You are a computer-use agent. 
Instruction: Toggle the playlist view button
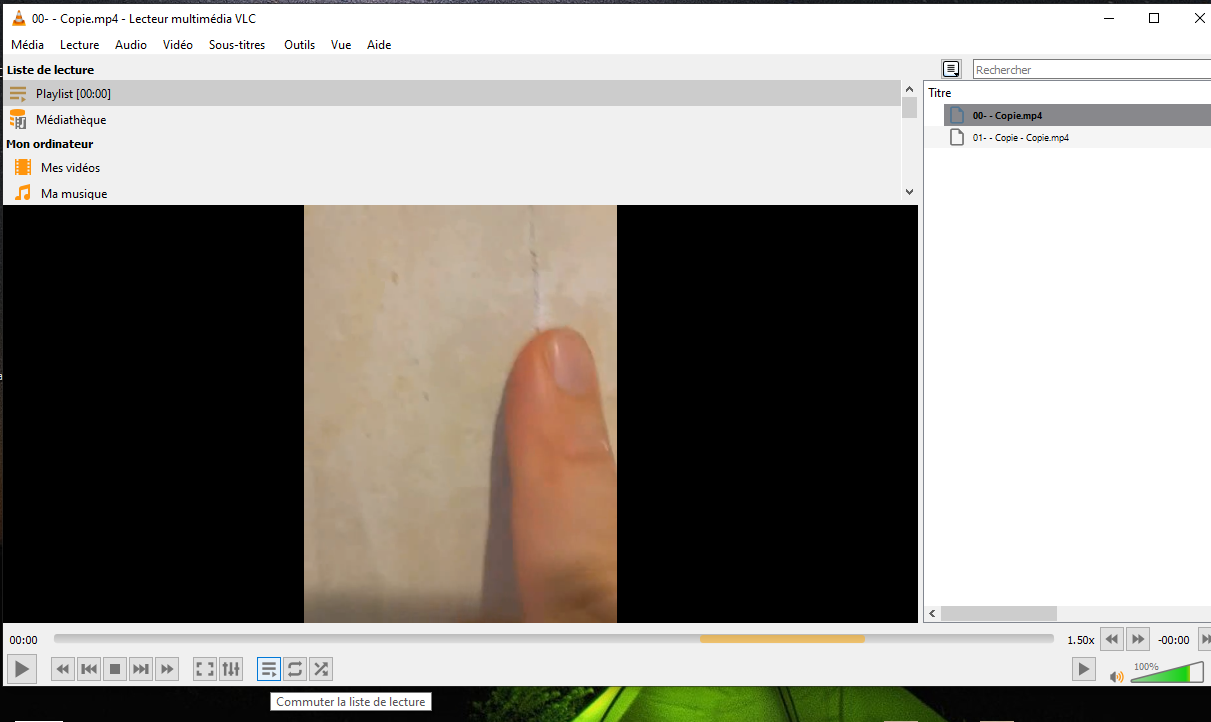tap(269, 669)
